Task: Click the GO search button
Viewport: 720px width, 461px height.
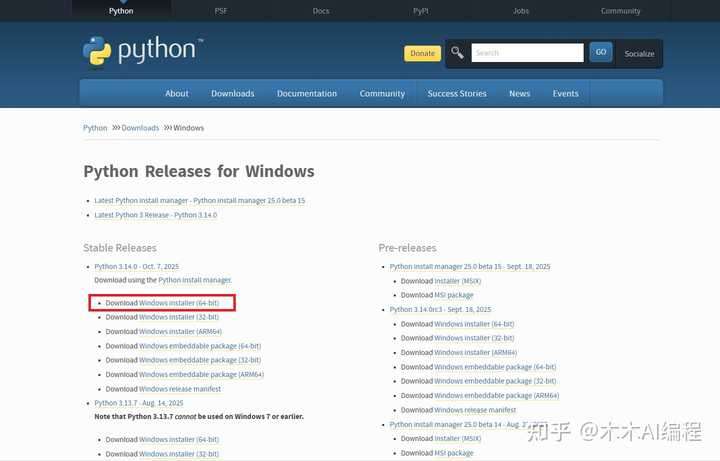Action: point(600,52)
